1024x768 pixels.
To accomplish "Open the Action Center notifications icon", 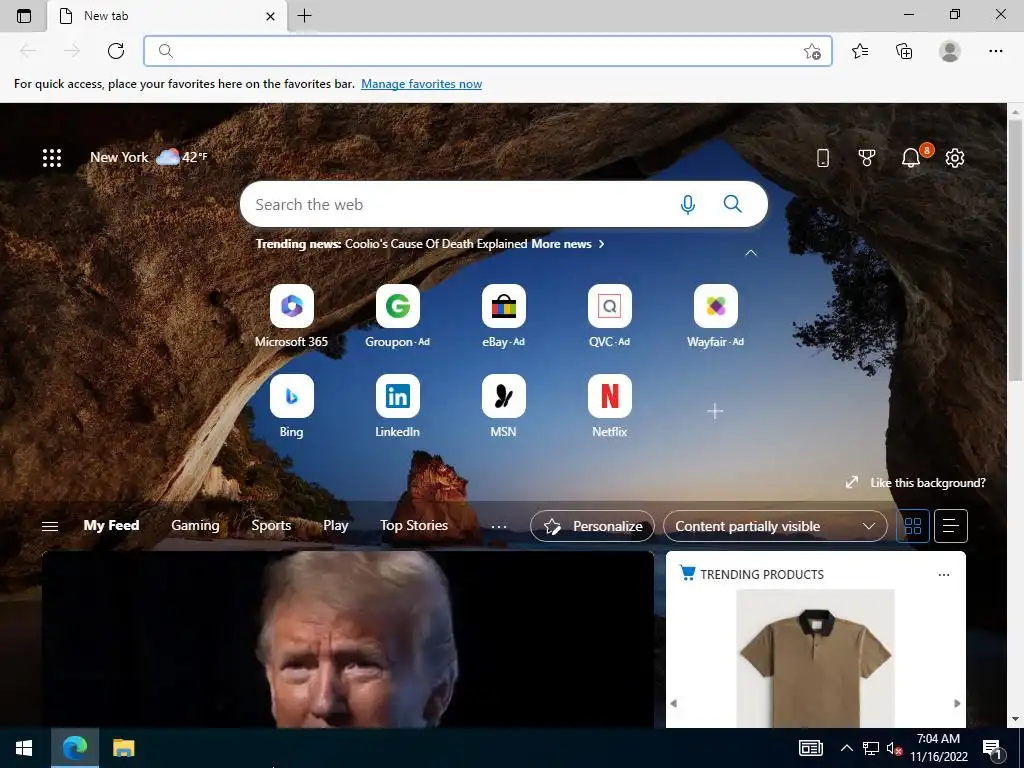I will (x=992, y=748).
